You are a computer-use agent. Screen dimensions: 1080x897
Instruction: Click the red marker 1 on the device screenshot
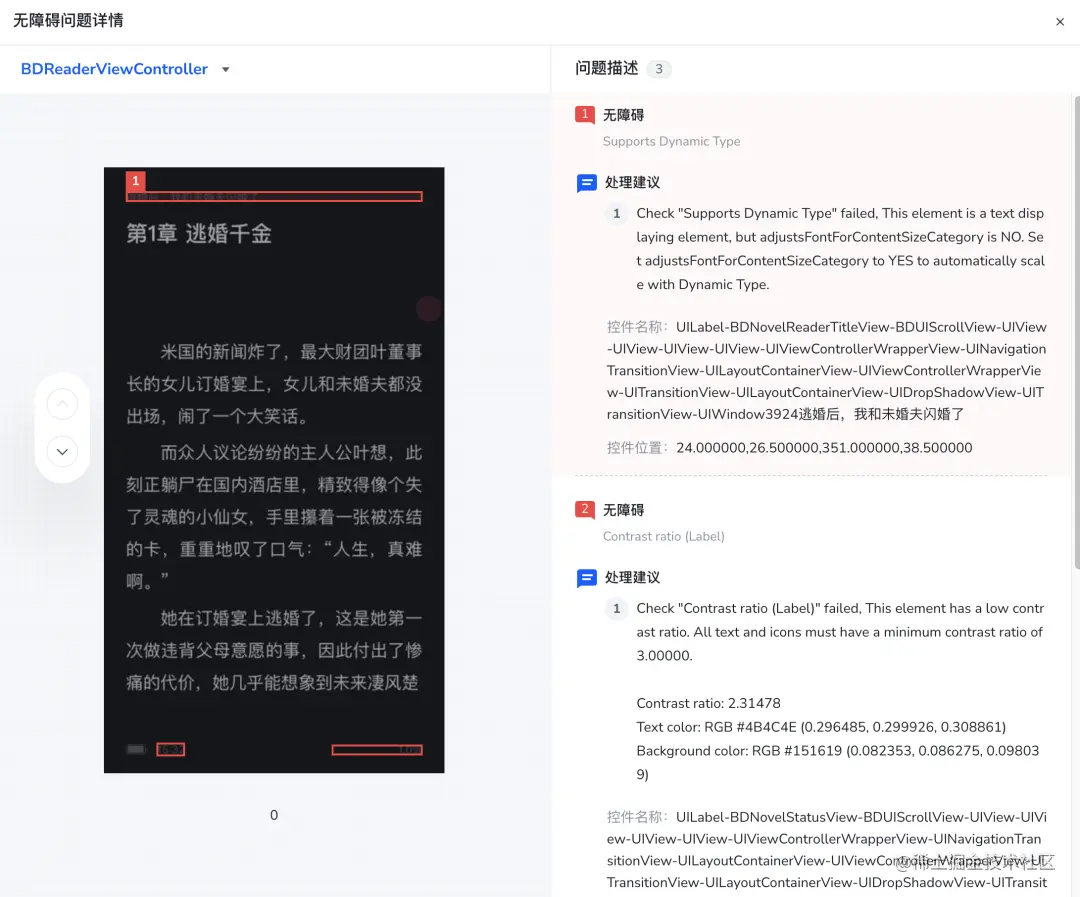click(134, 181)
